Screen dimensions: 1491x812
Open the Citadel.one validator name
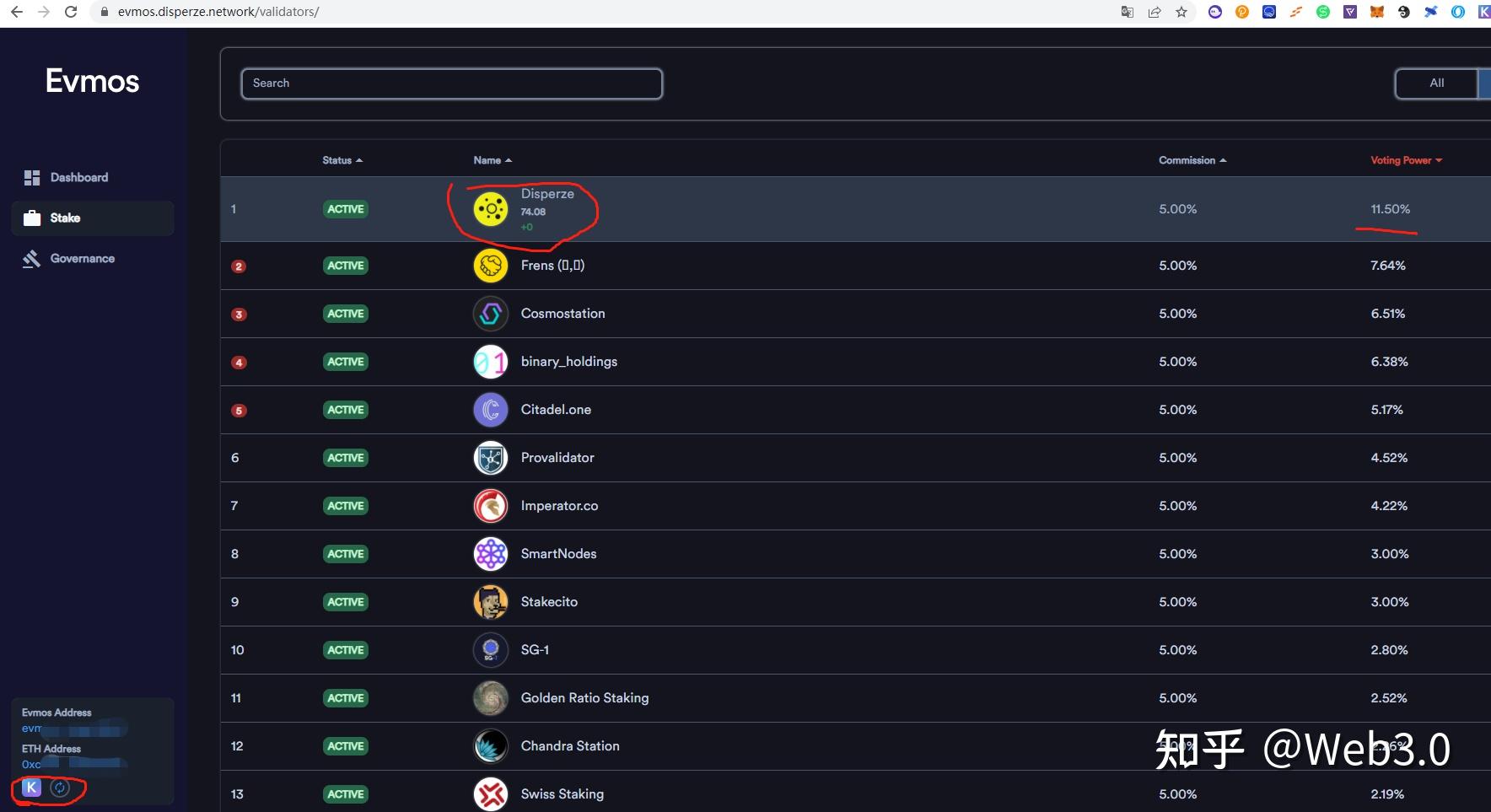(556, 410)
